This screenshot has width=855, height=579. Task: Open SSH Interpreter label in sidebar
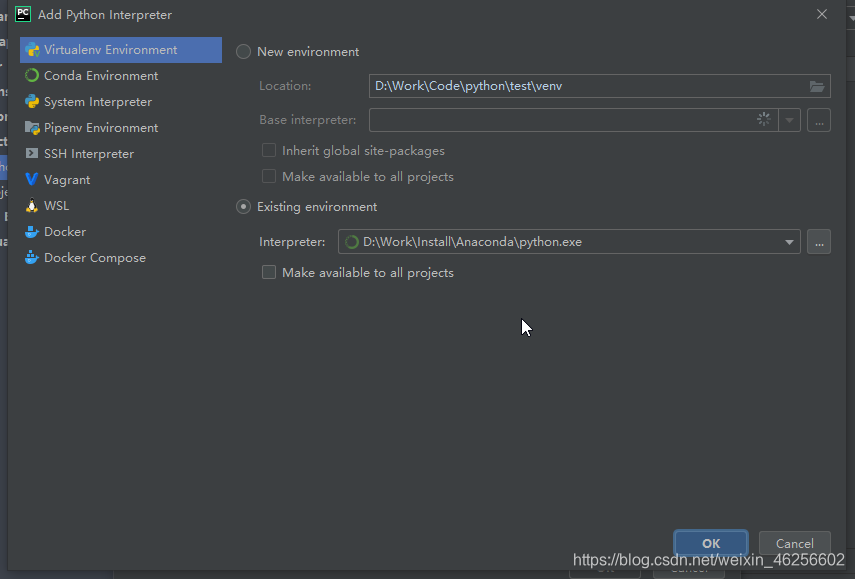click(89, 154)
